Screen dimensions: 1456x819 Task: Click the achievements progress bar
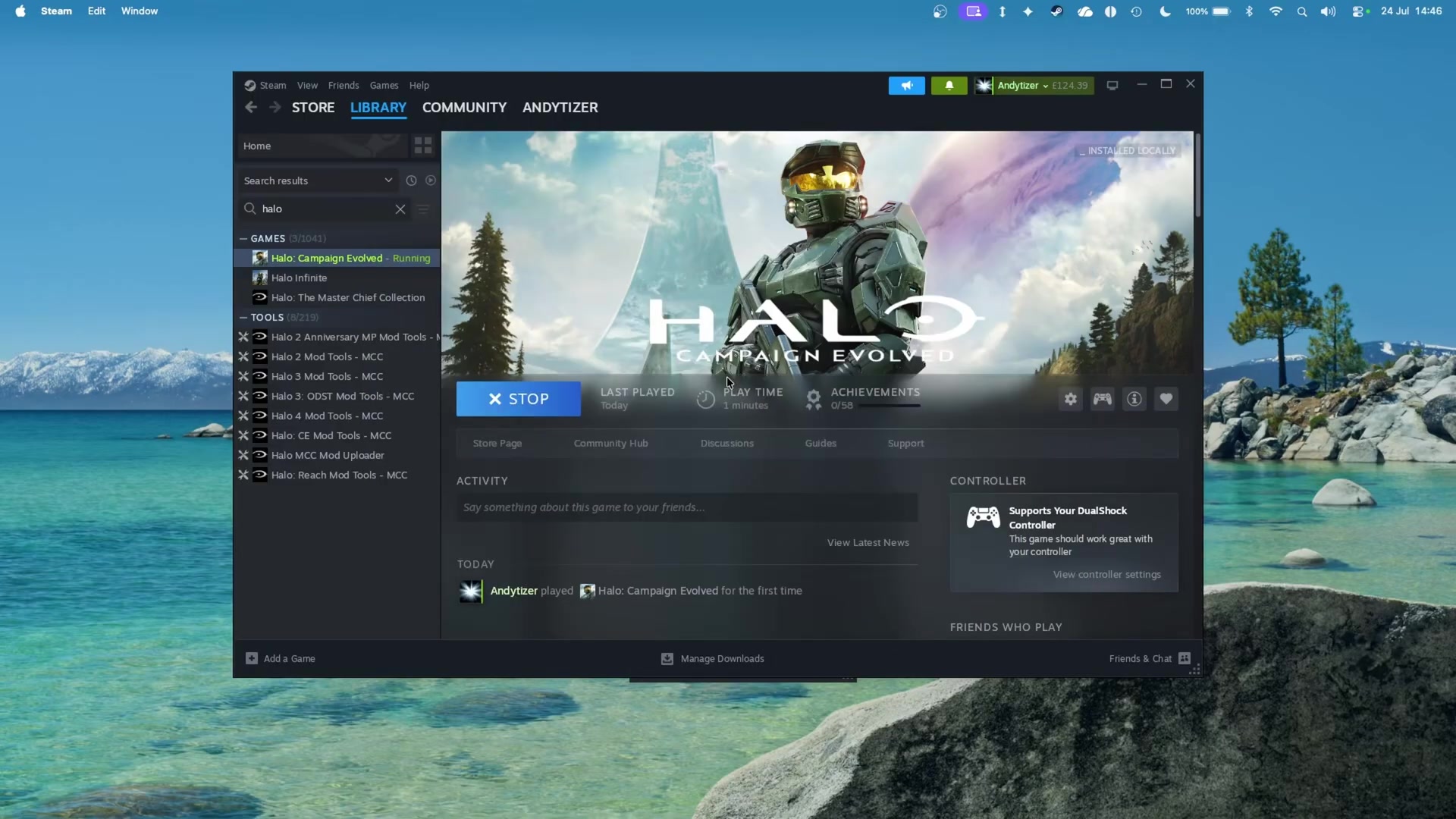890,406
